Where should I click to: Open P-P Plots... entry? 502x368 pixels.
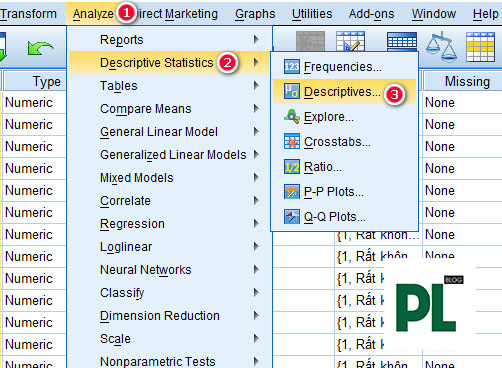coord(344,192)
